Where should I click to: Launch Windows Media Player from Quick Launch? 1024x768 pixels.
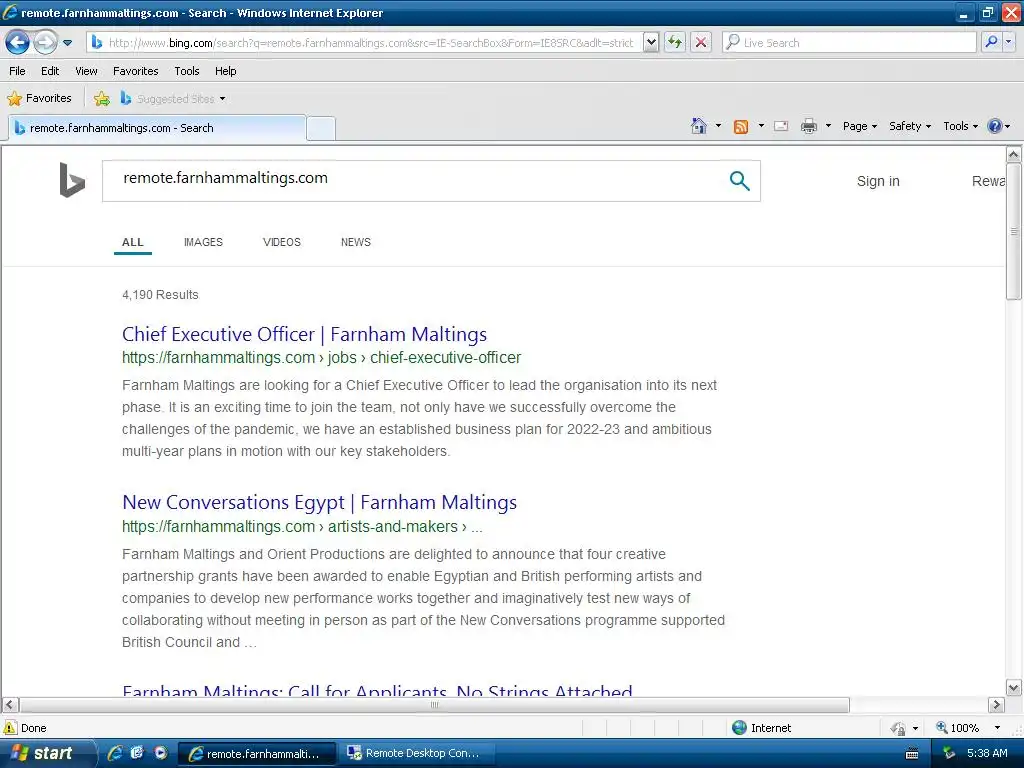pyautogui.click(x=161, y=753)
